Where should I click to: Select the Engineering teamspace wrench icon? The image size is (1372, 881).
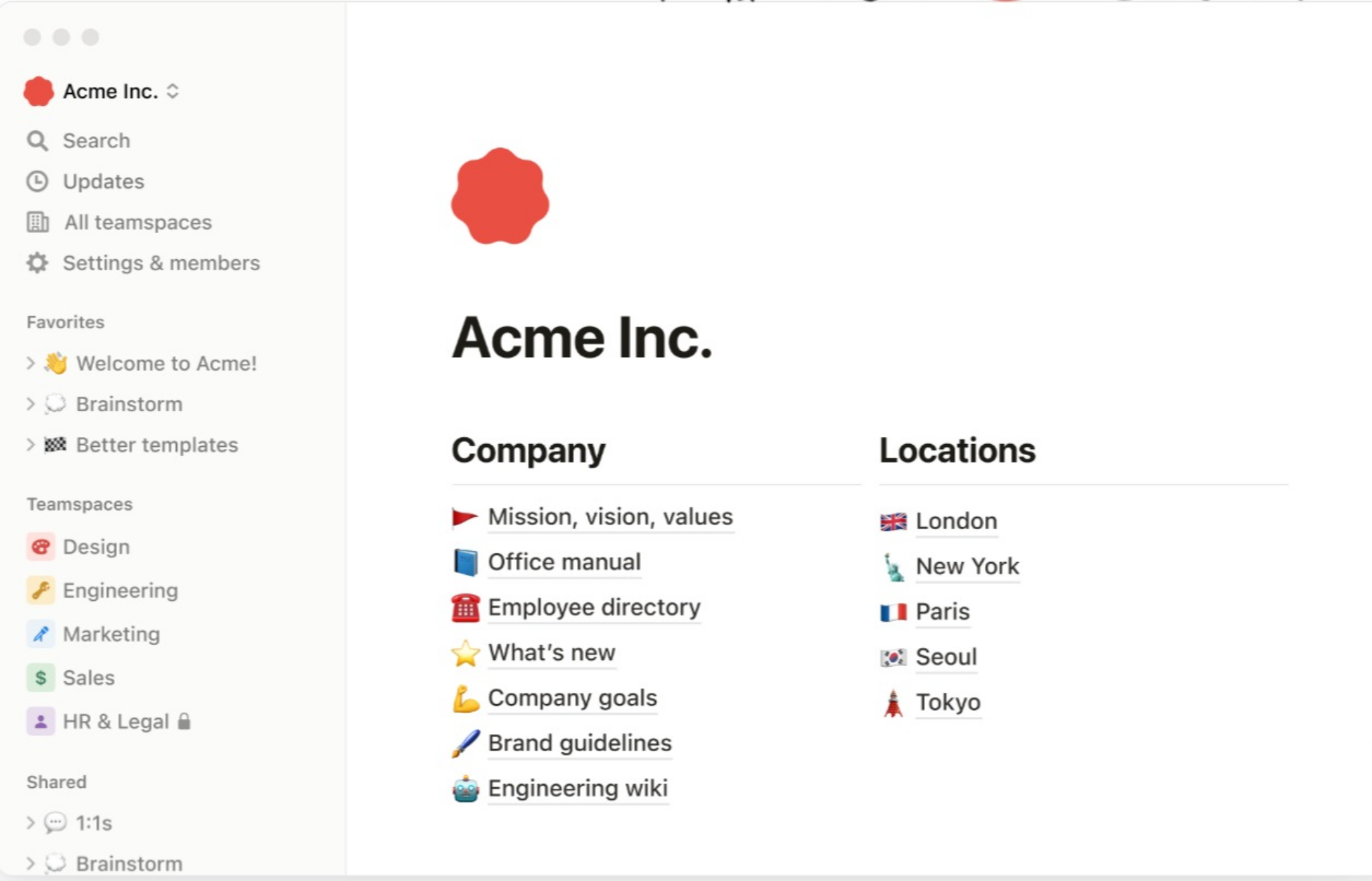click(41, 590)
